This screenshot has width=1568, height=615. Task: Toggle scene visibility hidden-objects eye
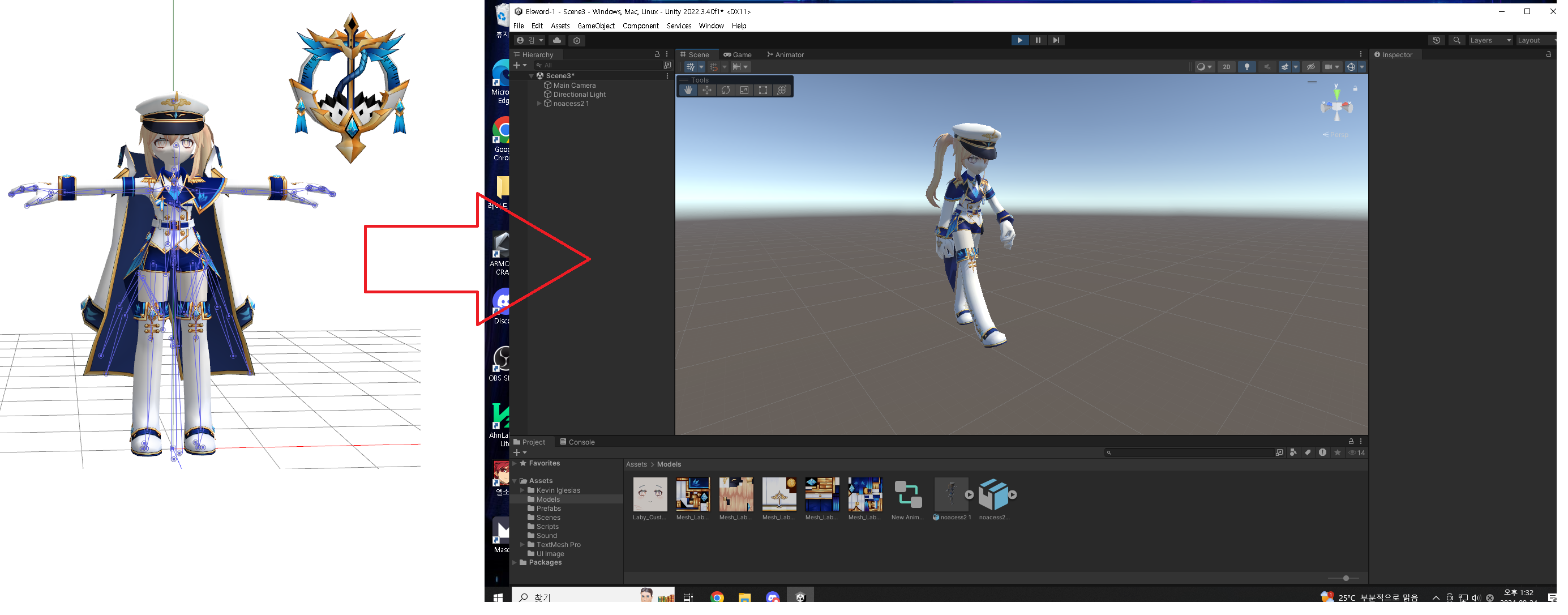click(1310, 67)
